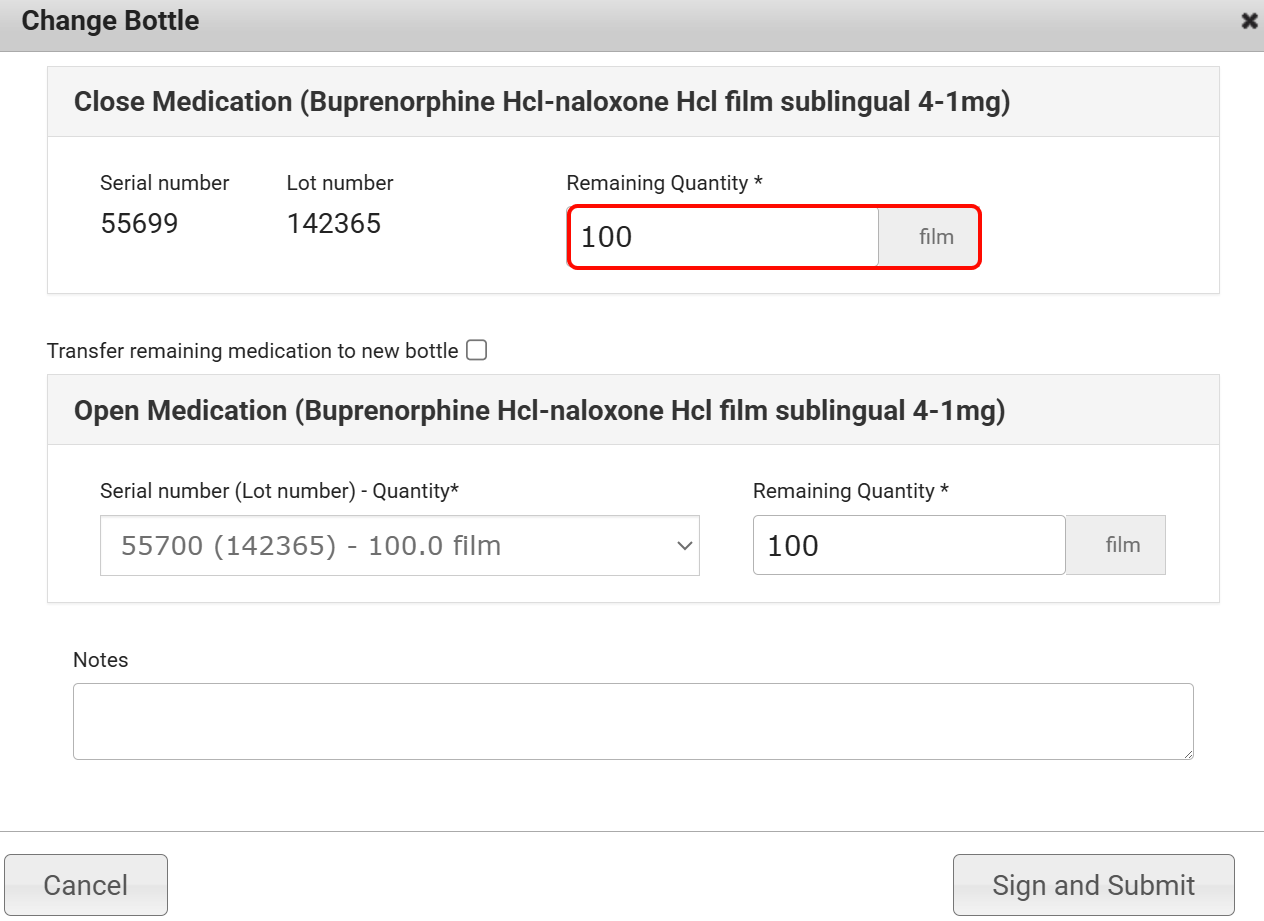
Task: Click the film unit tag in Close Medication
Action: pos(936,237)
